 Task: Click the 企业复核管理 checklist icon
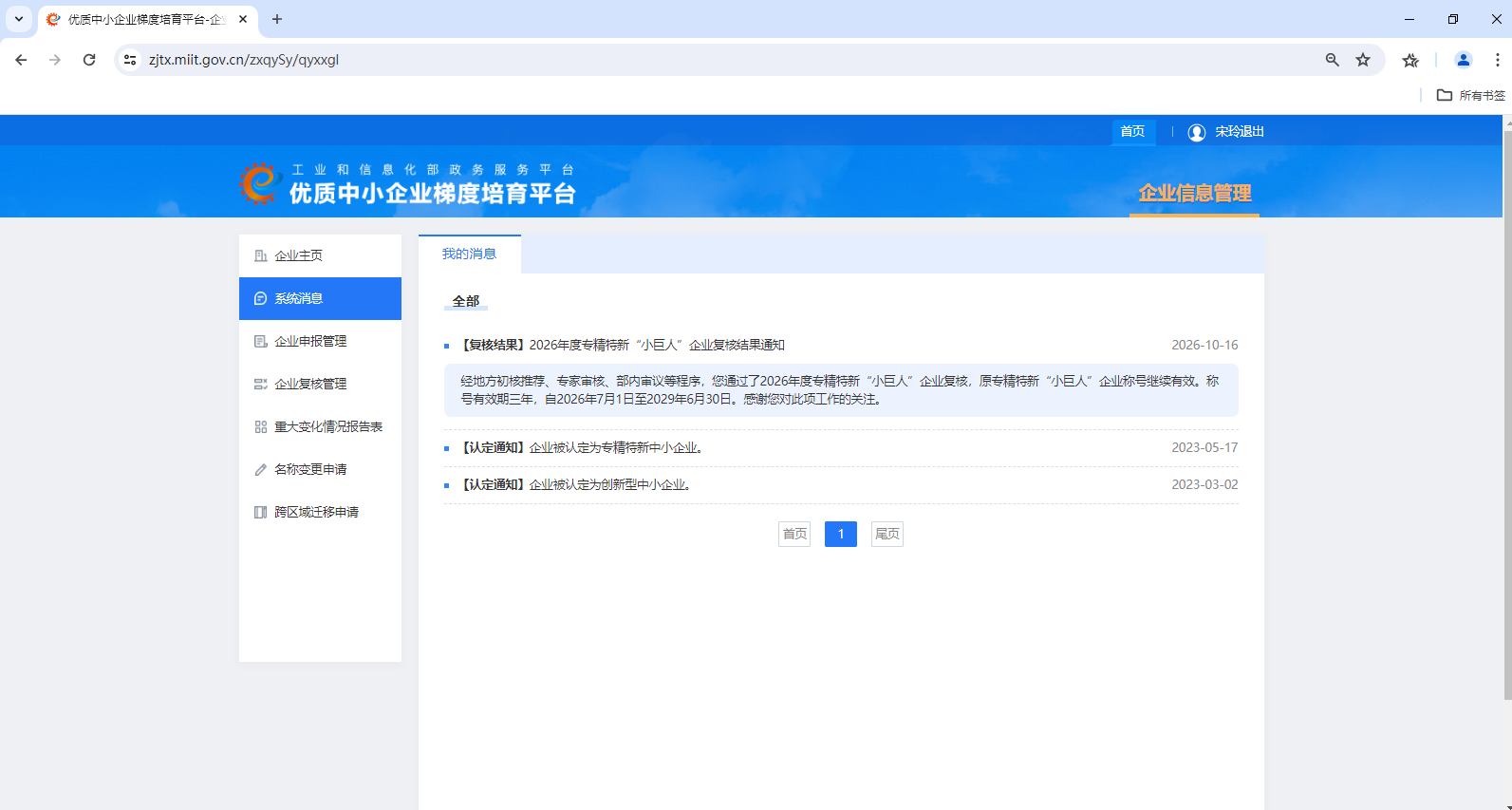click(x=260, y=384)
